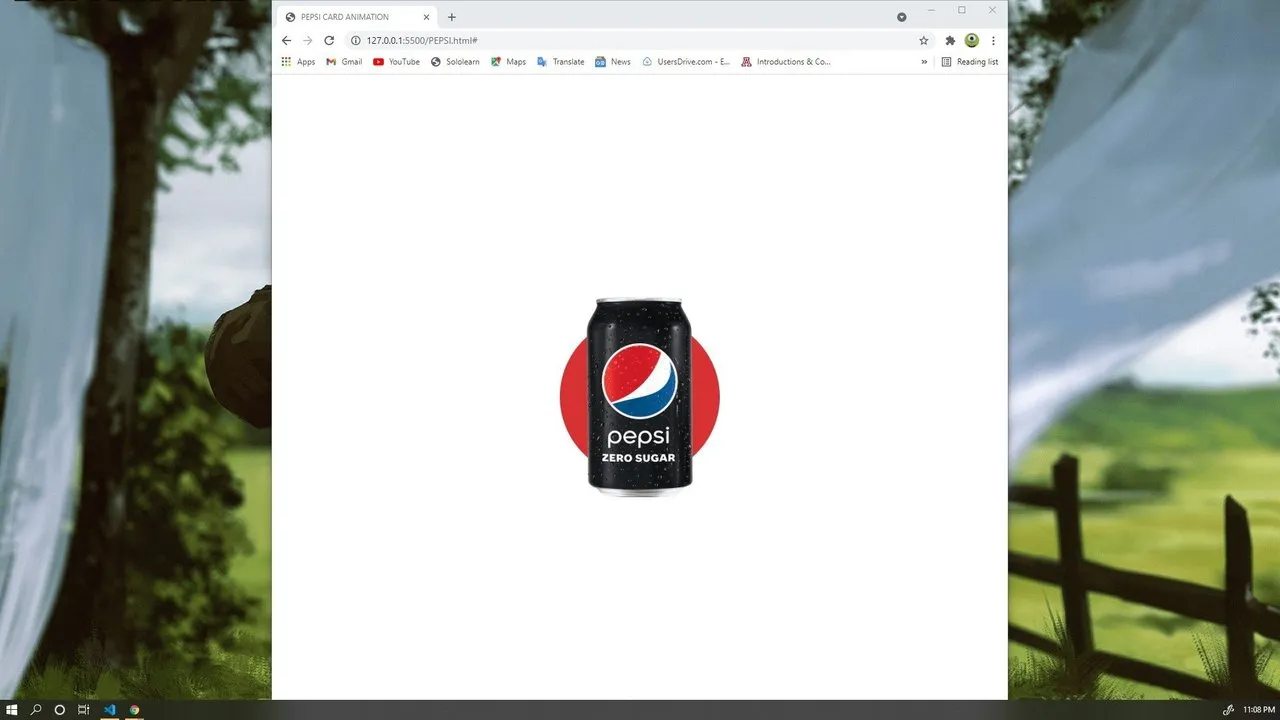1280x720 pixels.
Task: Close the Chrome window
Action: (x=992, y=10)
